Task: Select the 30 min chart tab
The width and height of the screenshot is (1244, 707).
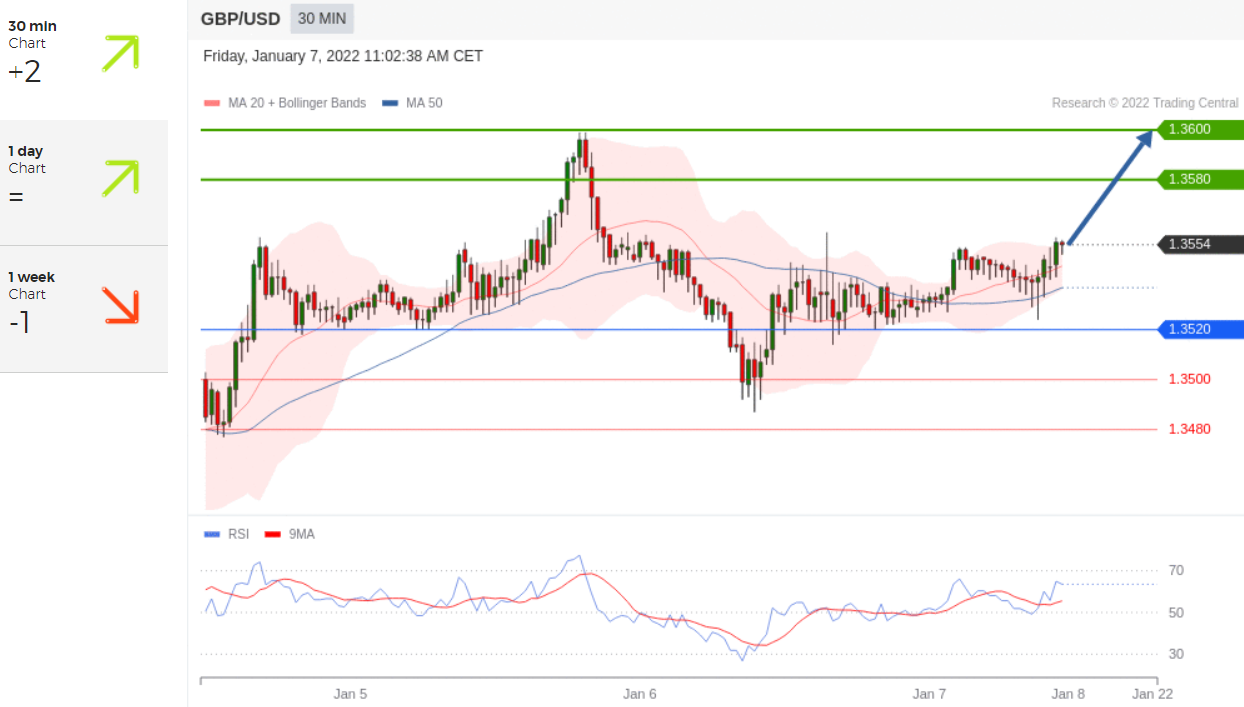Action: pyautogui.click(x=84, y=60)
